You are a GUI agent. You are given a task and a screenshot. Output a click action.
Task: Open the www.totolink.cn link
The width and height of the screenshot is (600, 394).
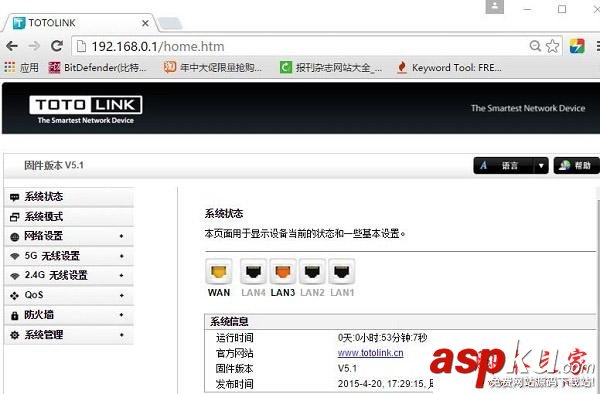pyautogui.click(x=370, y=353)
